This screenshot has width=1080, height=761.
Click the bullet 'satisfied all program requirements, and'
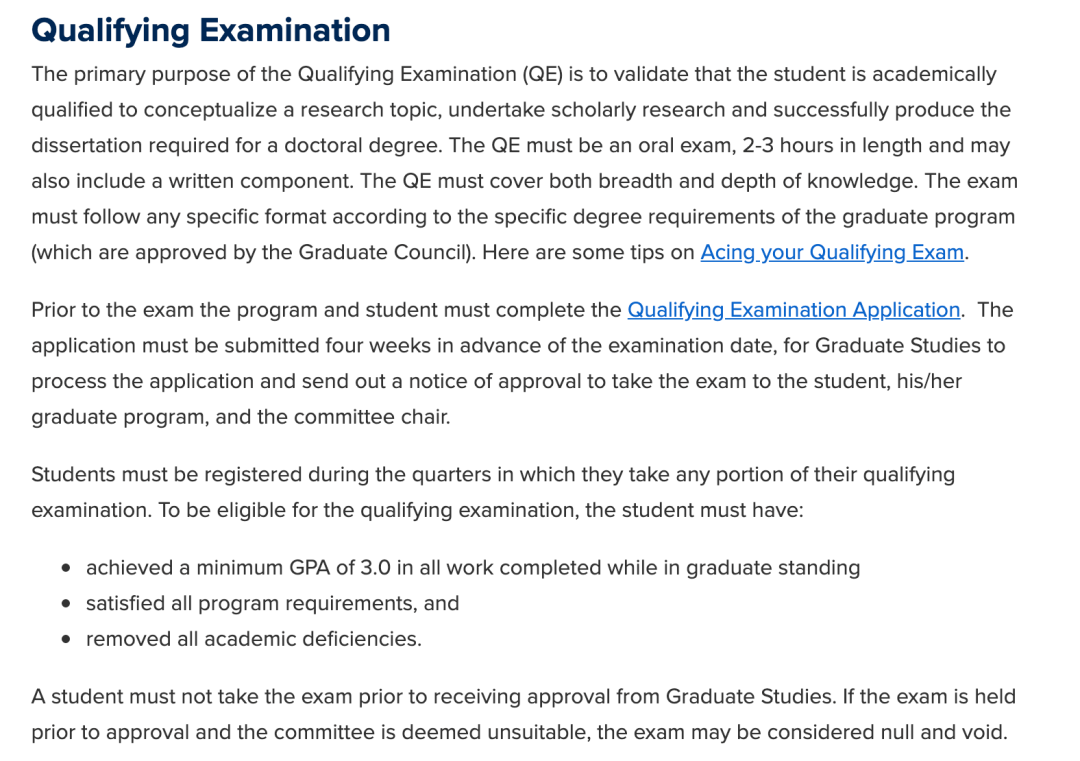click(x=272, y=603)
